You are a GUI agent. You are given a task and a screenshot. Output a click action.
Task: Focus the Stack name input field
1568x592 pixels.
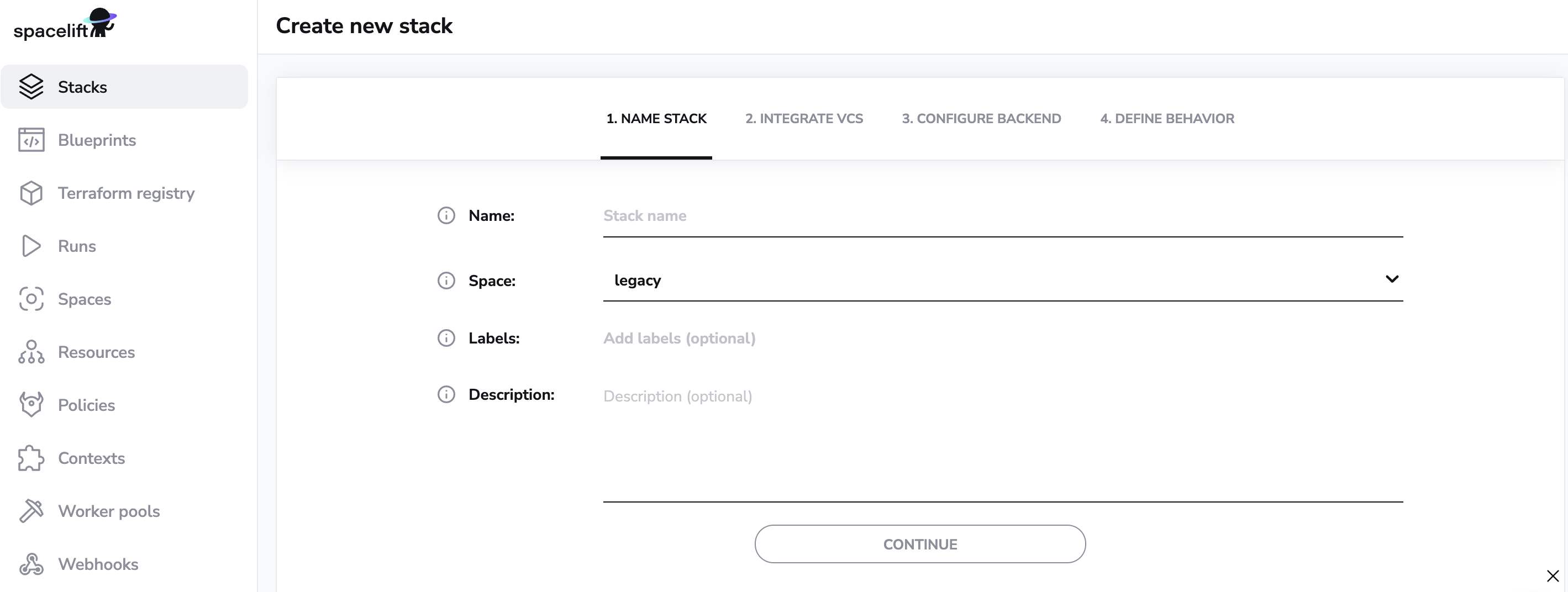pos(1002,216)
